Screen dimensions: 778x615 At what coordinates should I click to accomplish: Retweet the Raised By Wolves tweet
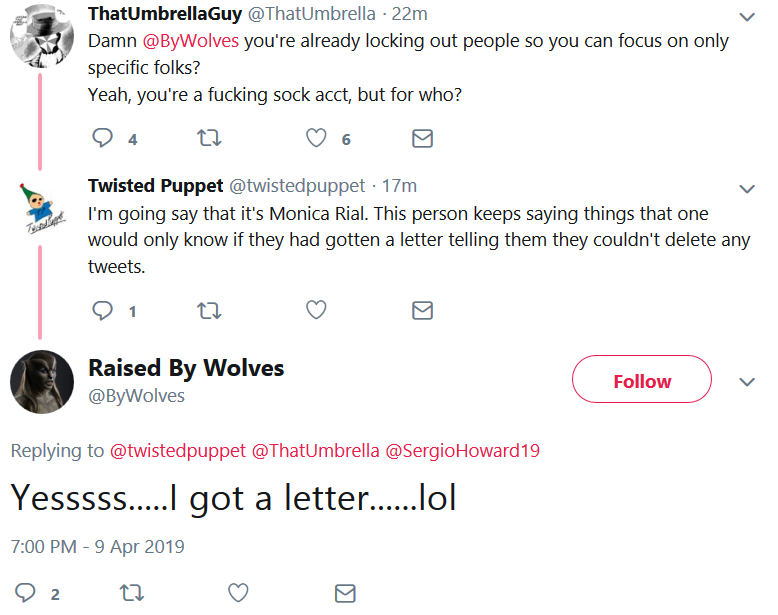(x=132, y=593)
